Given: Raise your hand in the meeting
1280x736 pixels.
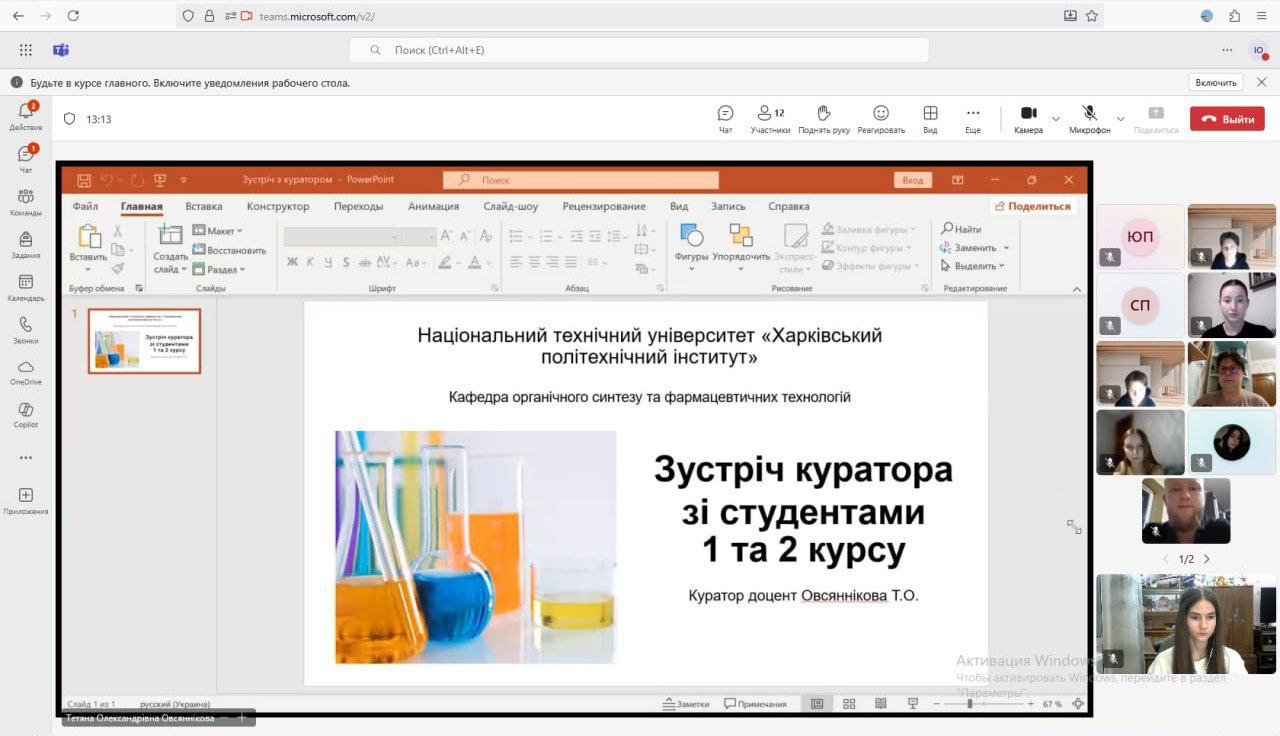Looking at the screenshot, I should (x=824, y=119).
